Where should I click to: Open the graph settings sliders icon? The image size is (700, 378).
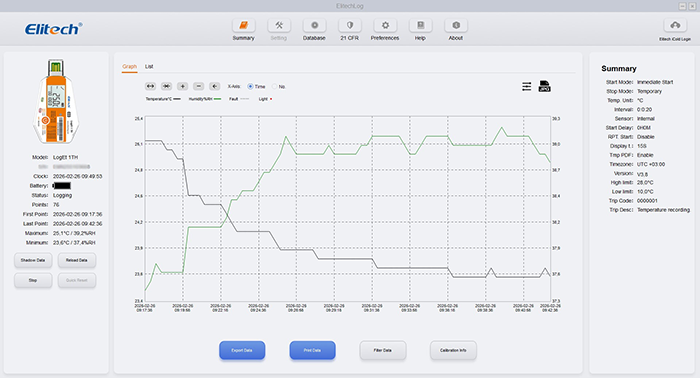(527, 86)
